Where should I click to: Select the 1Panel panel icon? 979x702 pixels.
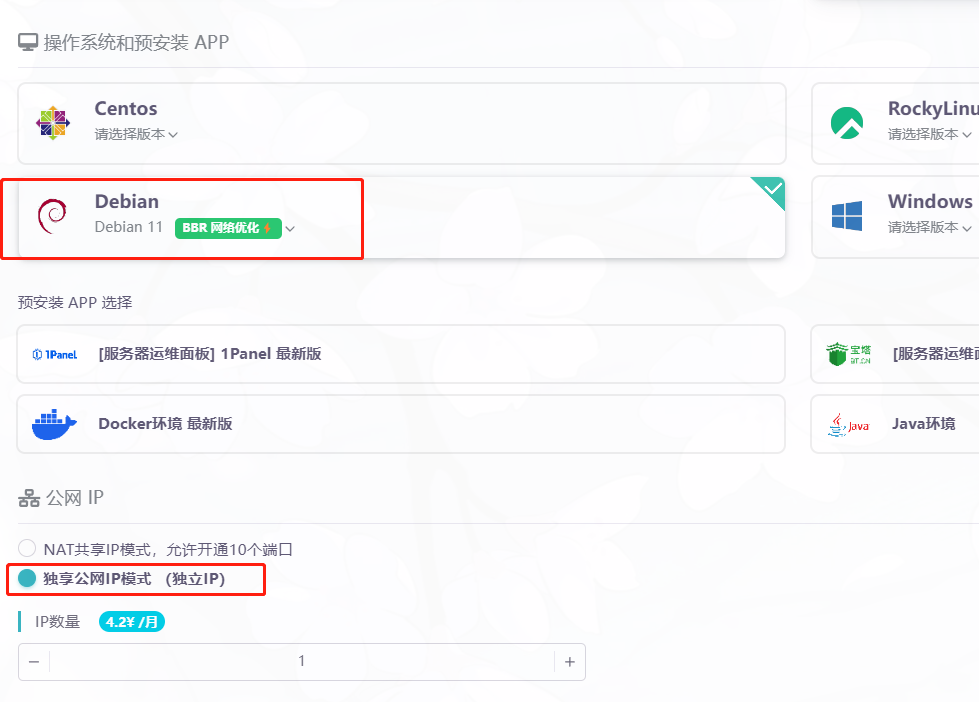(53, 353)
